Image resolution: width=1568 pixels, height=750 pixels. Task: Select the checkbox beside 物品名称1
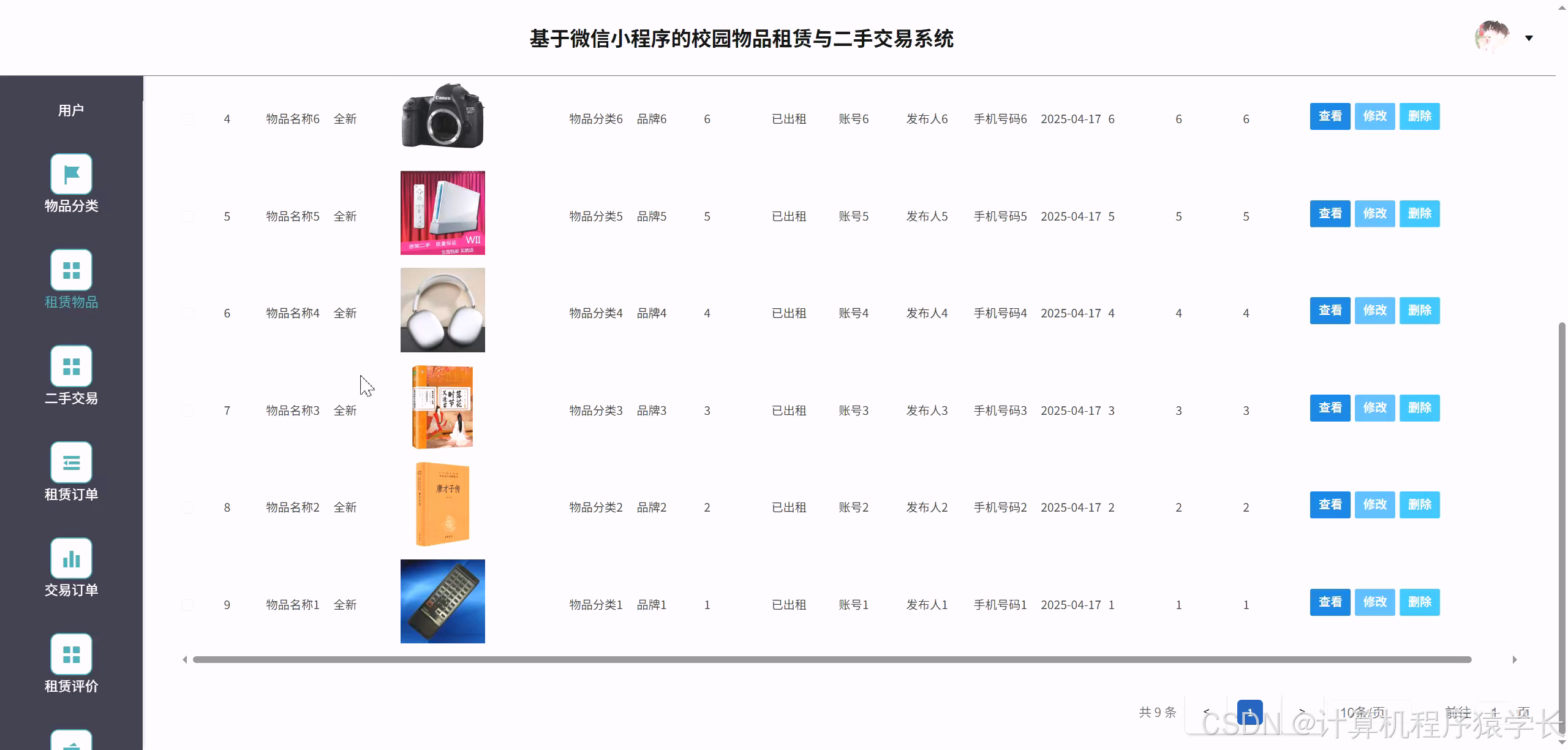188,604
